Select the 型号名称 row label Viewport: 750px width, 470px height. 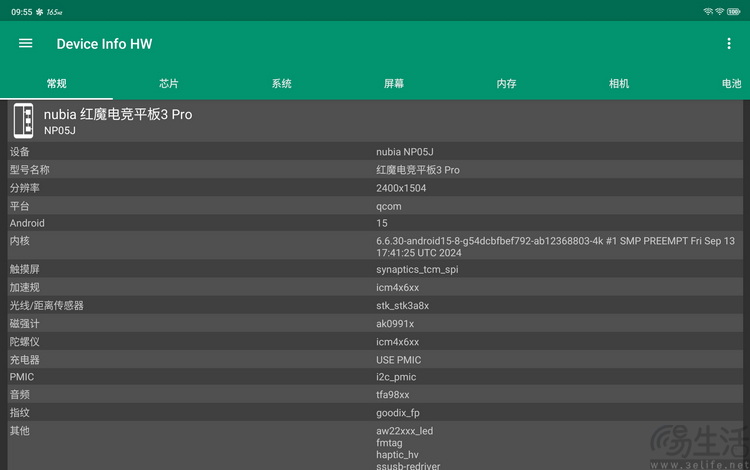pos(30,170)
